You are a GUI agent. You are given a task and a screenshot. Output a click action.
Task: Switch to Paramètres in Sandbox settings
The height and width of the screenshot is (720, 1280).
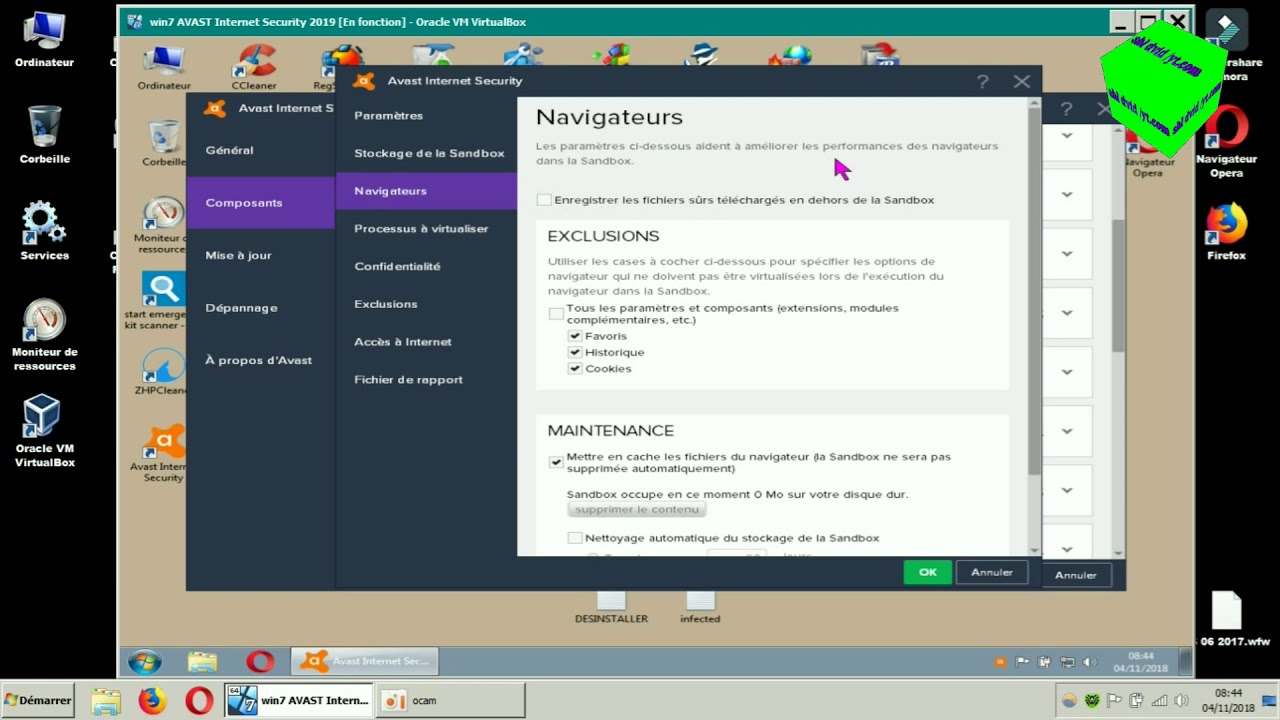coord(426,116)
